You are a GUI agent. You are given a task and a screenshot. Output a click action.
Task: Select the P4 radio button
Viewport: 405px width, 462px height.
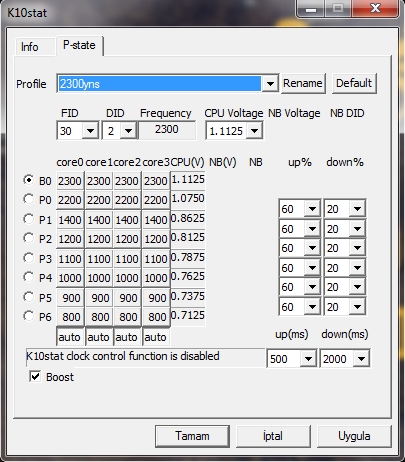point(29,277)
